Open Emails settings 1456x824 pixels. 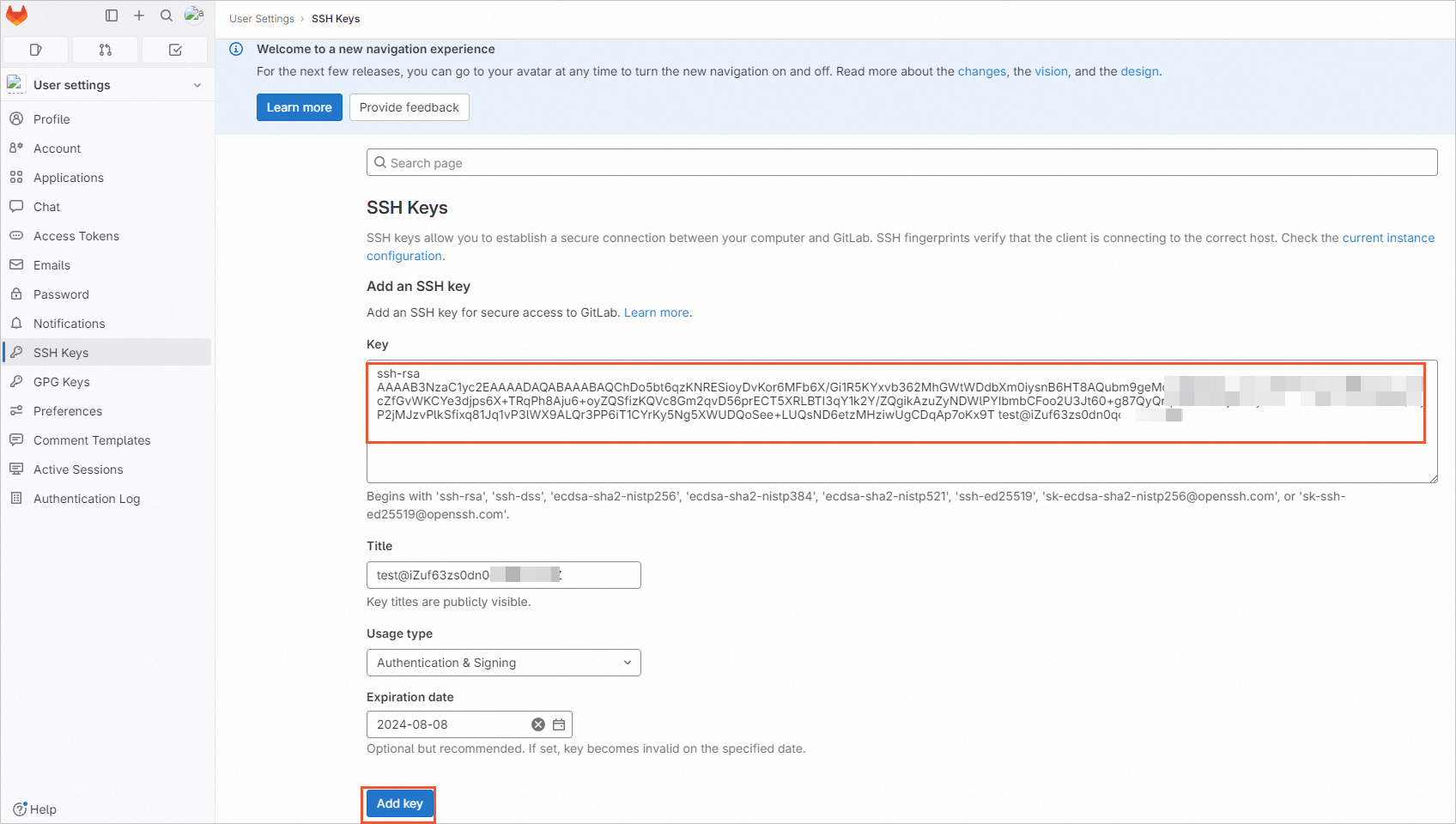pos(107,264)
